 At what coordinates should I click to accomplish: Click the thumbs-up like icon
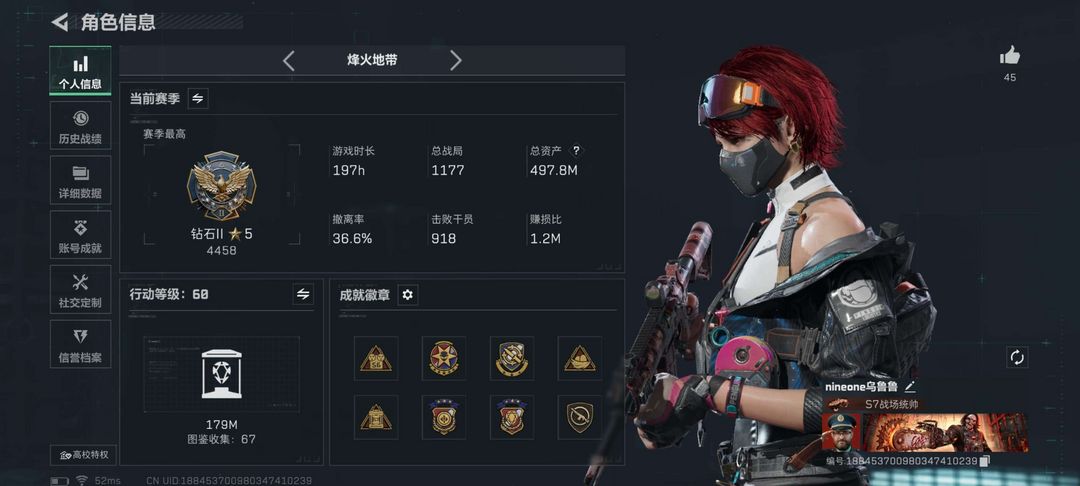pyautogui.click(x=1010, y=56)
